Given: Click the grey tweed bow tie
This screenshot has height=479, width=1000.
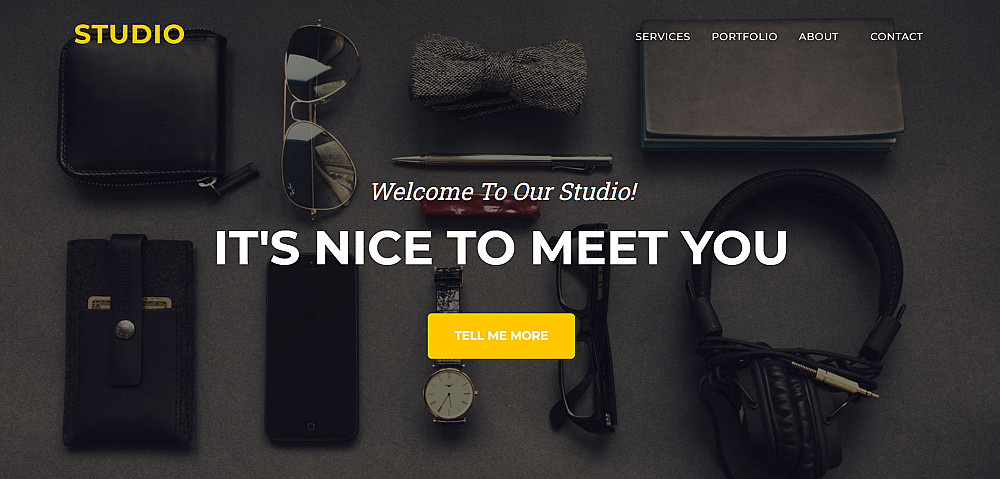Looking at the screenshot, I should (498, 75).
